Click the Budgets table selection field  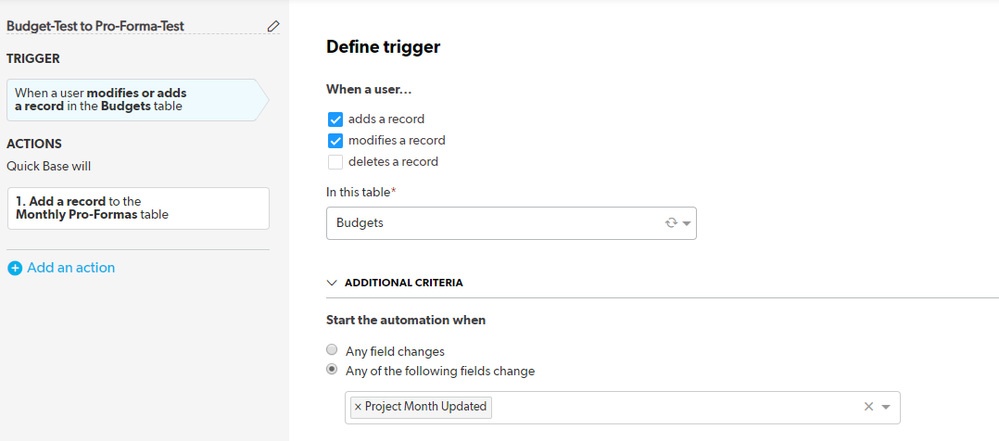point(511,223)
